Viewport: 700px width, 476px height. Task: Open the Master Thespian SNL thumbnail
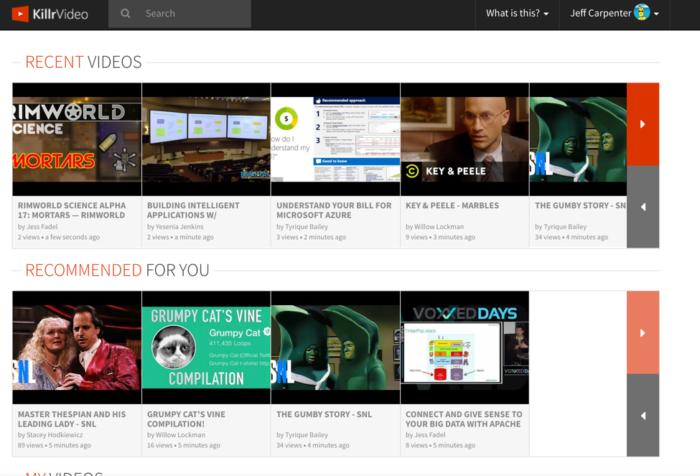point(77,347)
